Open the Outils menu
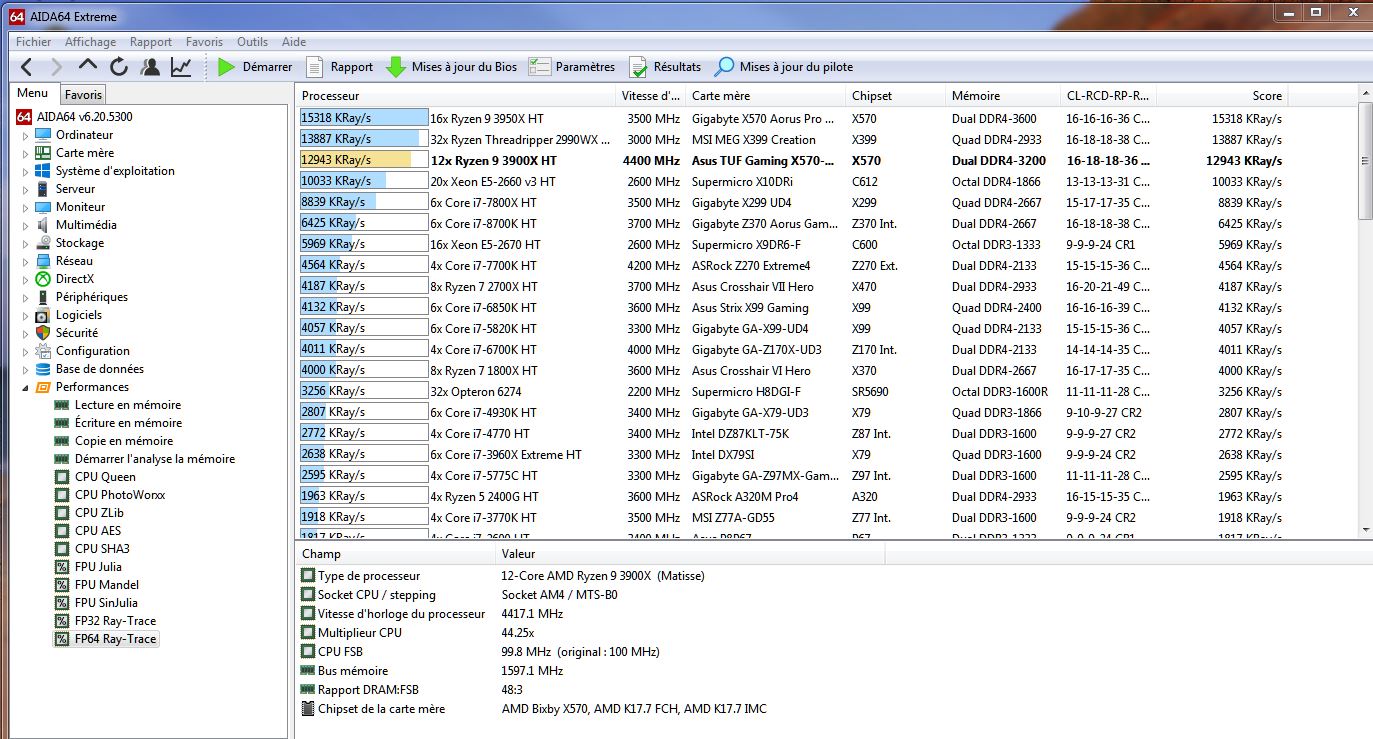Screen dimensions: 1373x739 point(252,42)
